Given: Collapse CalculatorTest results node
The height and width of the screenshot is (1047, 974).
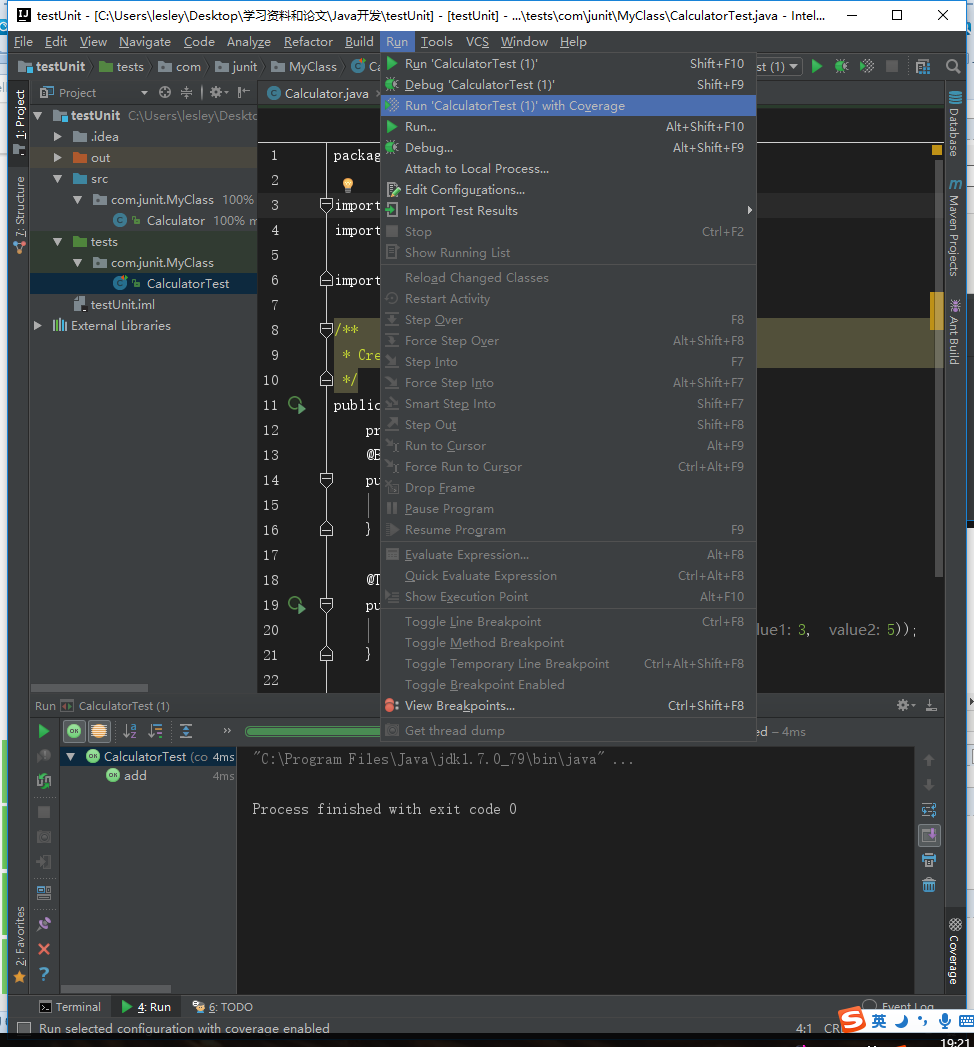Looking at the screenshot, I should pos(71,757).
